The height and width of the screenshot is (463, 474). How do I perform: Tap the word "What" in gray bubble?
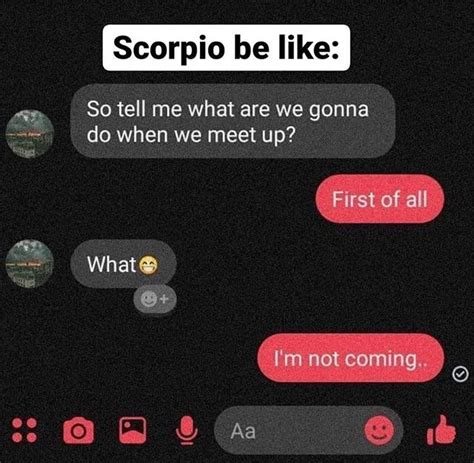[112, 265]
